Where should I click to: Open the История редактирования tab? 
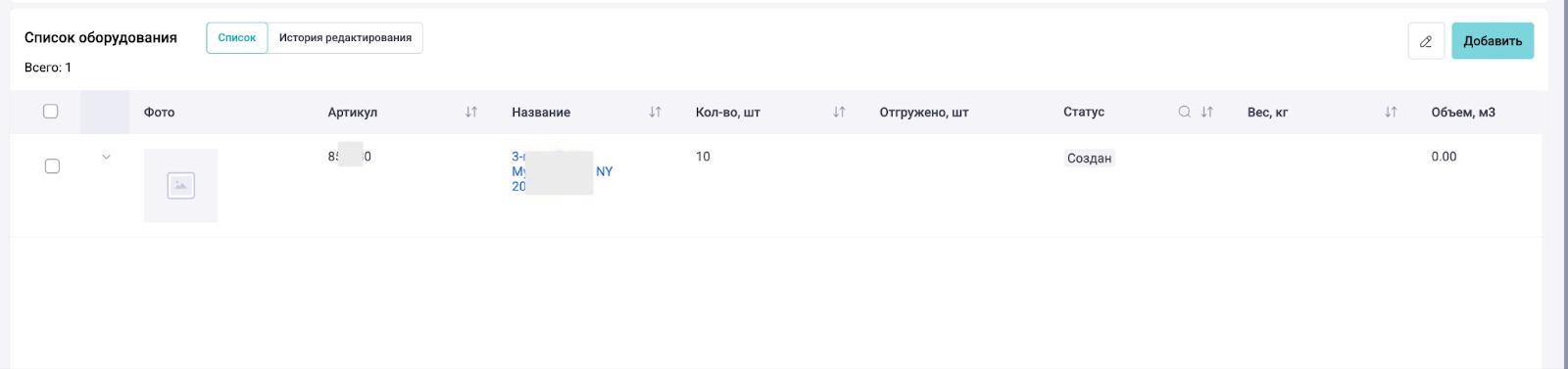[345, 38]
